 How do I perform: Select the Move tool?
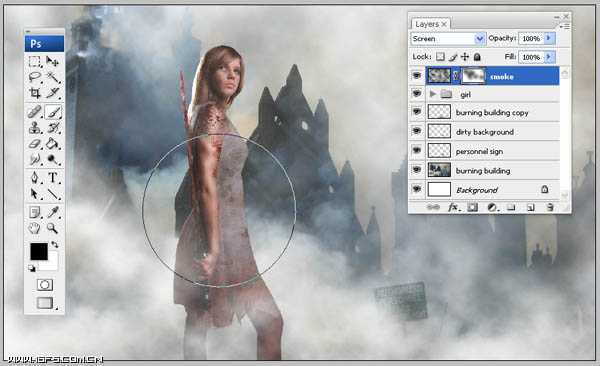click(52, 61)
